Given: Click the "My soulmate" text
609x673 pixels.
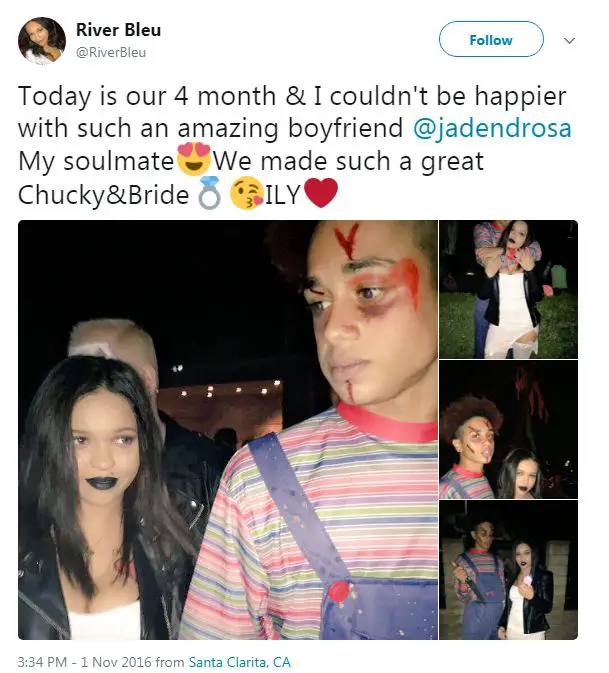Looking at the screenshot, I should coord(96,161).
